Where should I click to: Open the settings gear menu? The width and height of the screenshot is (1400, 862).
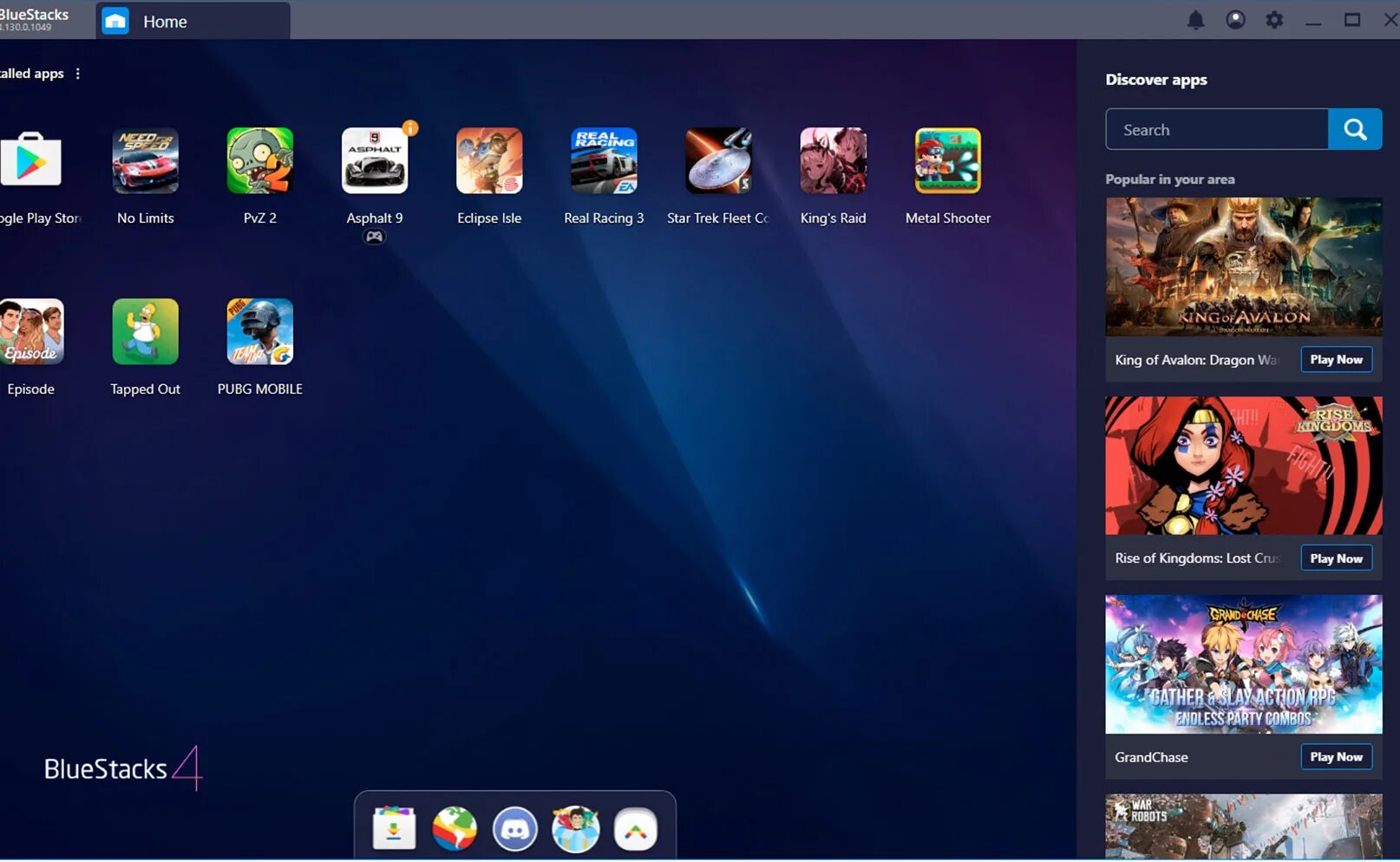[x=1274, y=20]
